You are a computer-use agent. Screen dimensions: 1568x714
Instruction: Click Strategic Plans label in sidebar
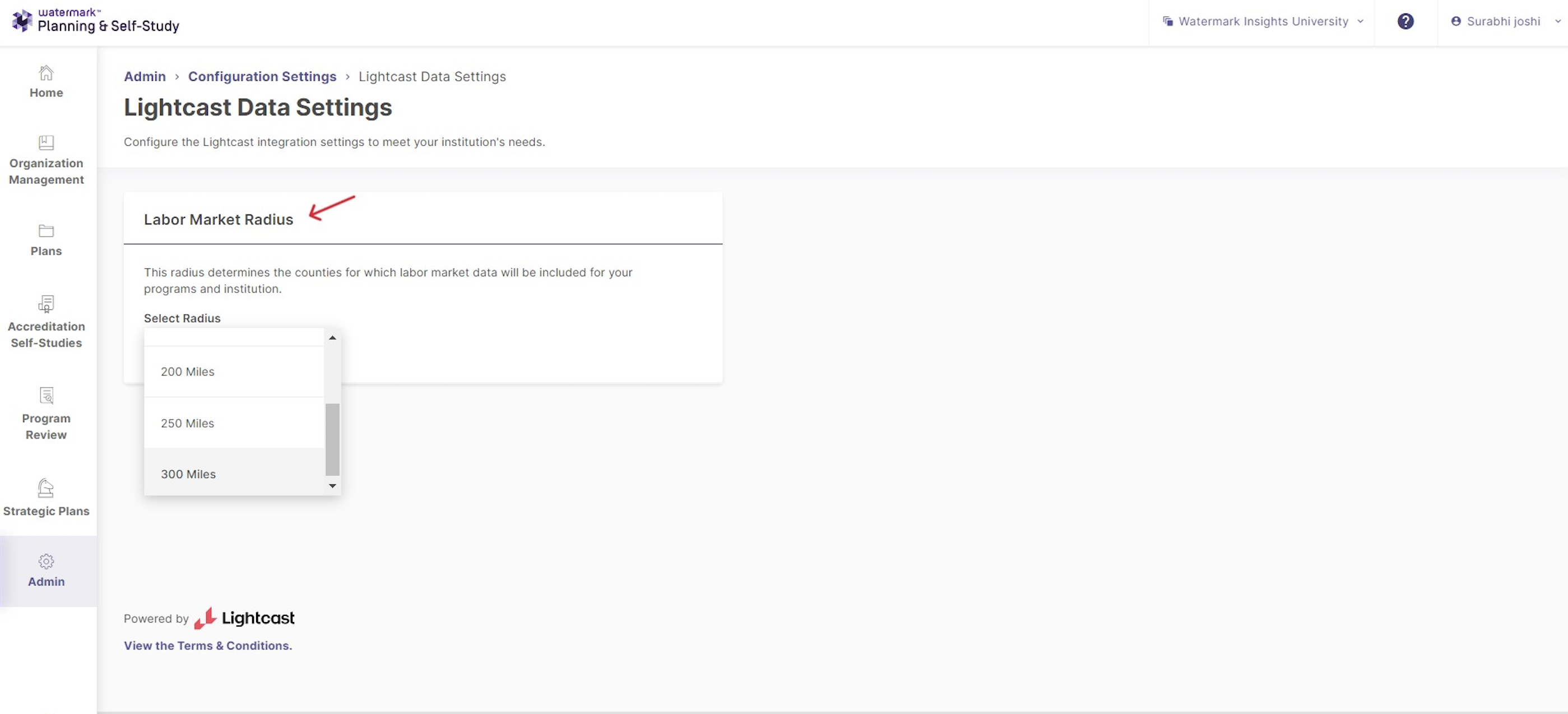[47, 511]
